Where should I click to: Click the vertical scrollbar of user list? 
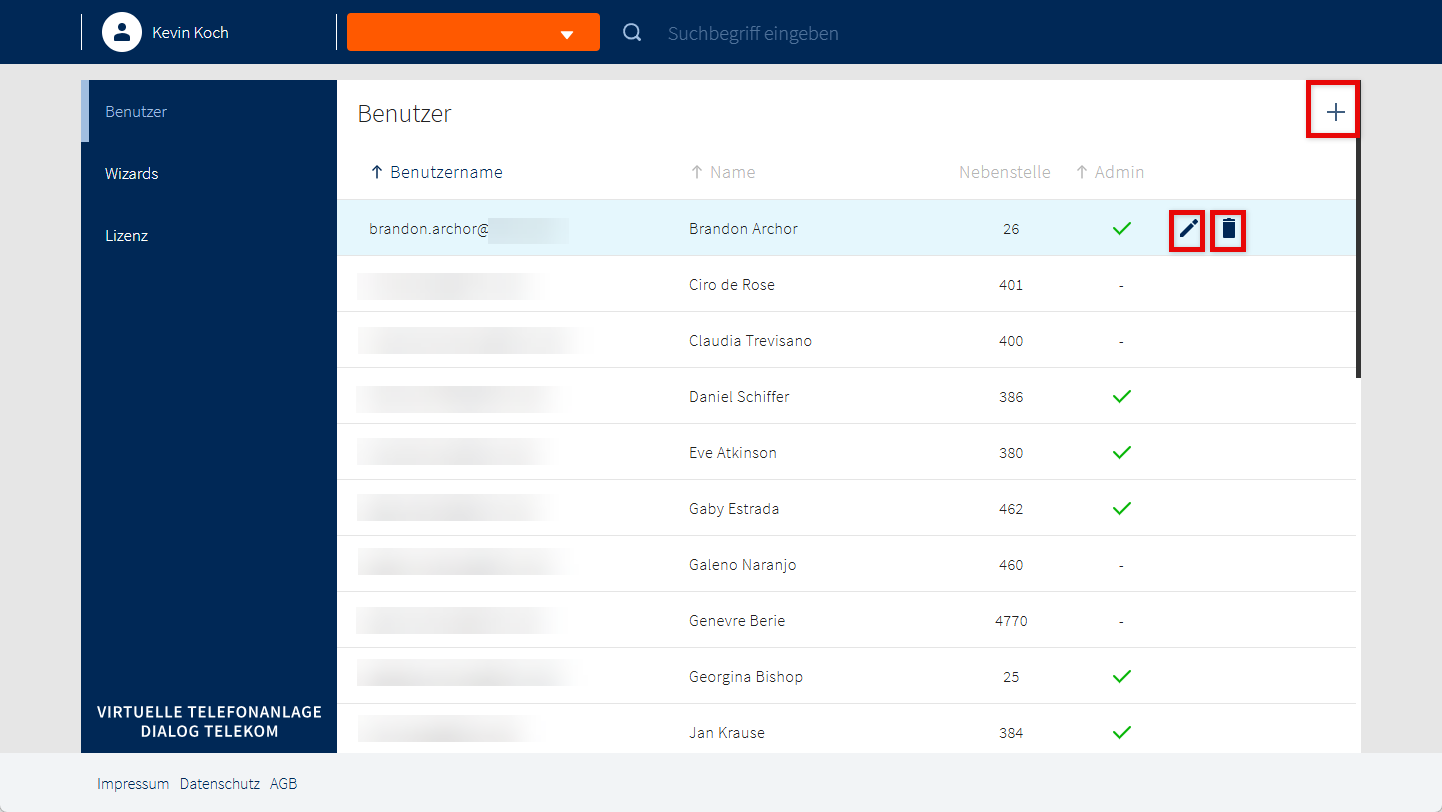(1358, 260)
